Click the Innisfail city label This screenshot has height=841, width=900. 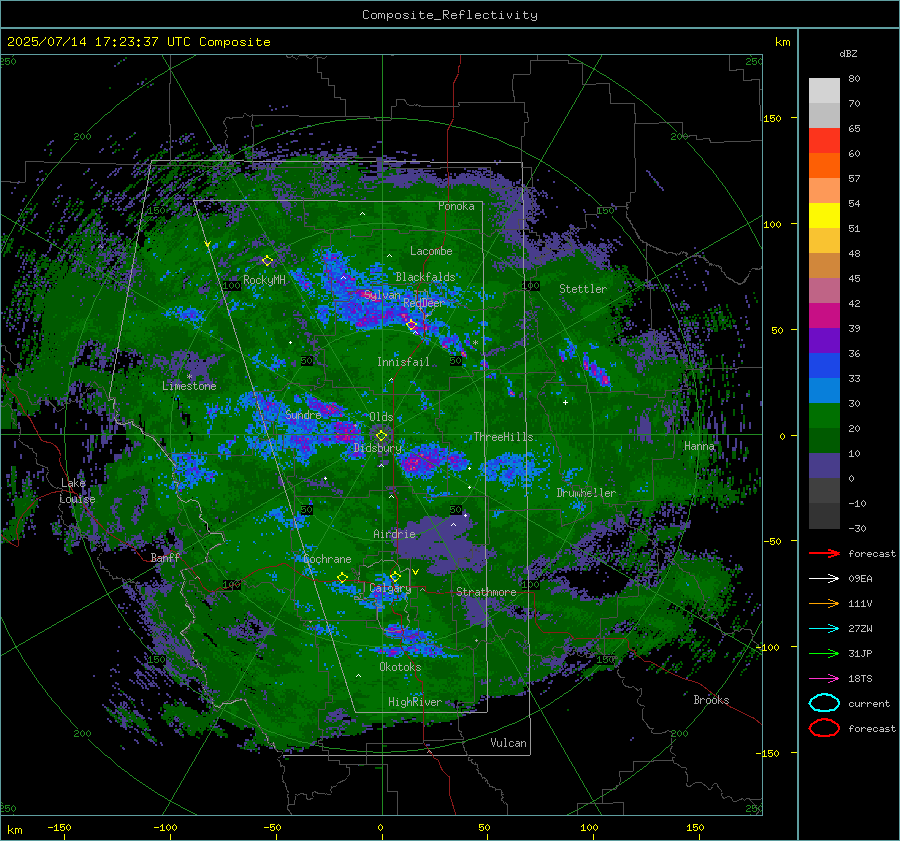click(x=403, y=362)
